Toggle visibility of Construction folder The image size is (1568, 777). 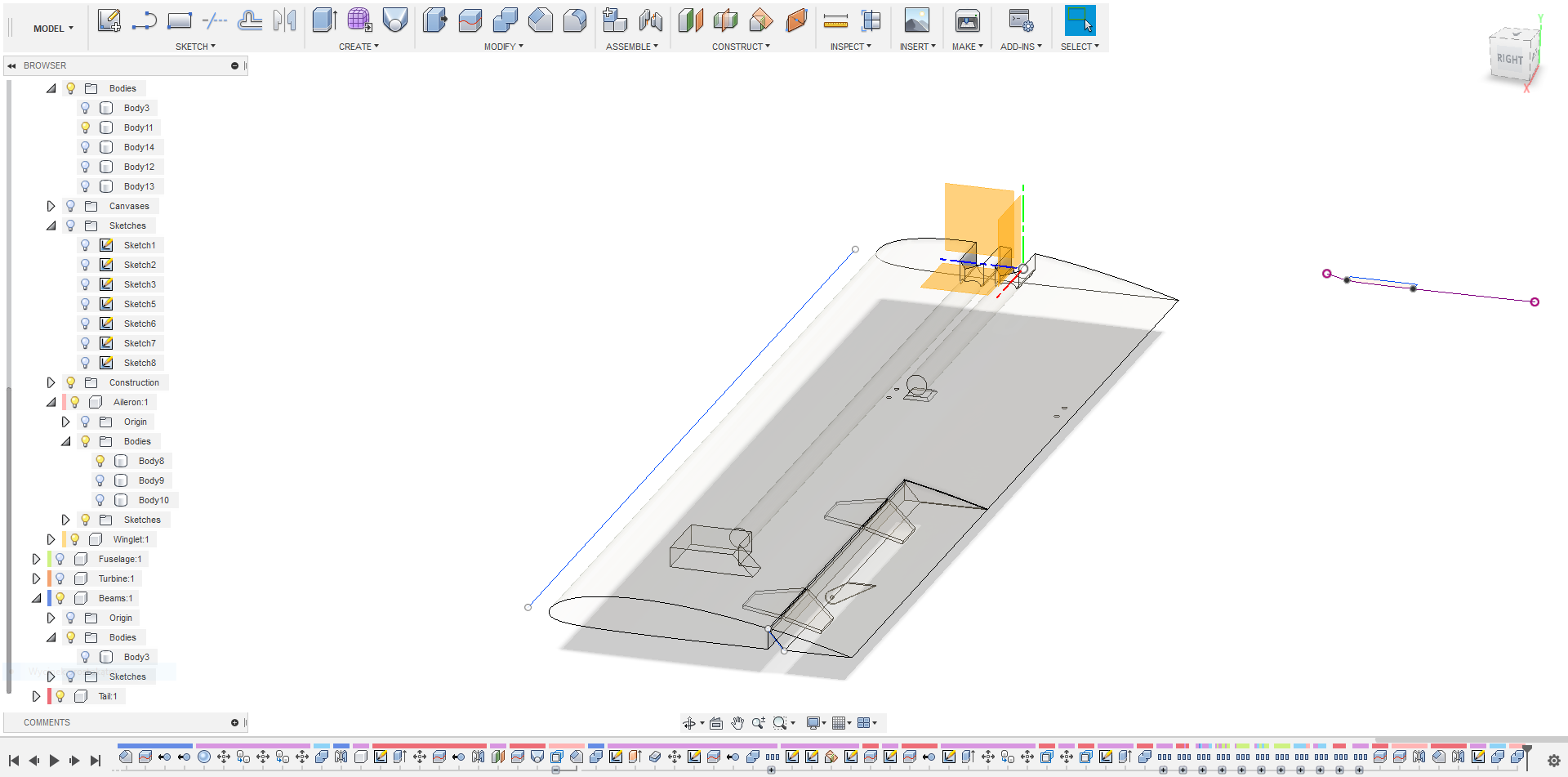[70, 382]
